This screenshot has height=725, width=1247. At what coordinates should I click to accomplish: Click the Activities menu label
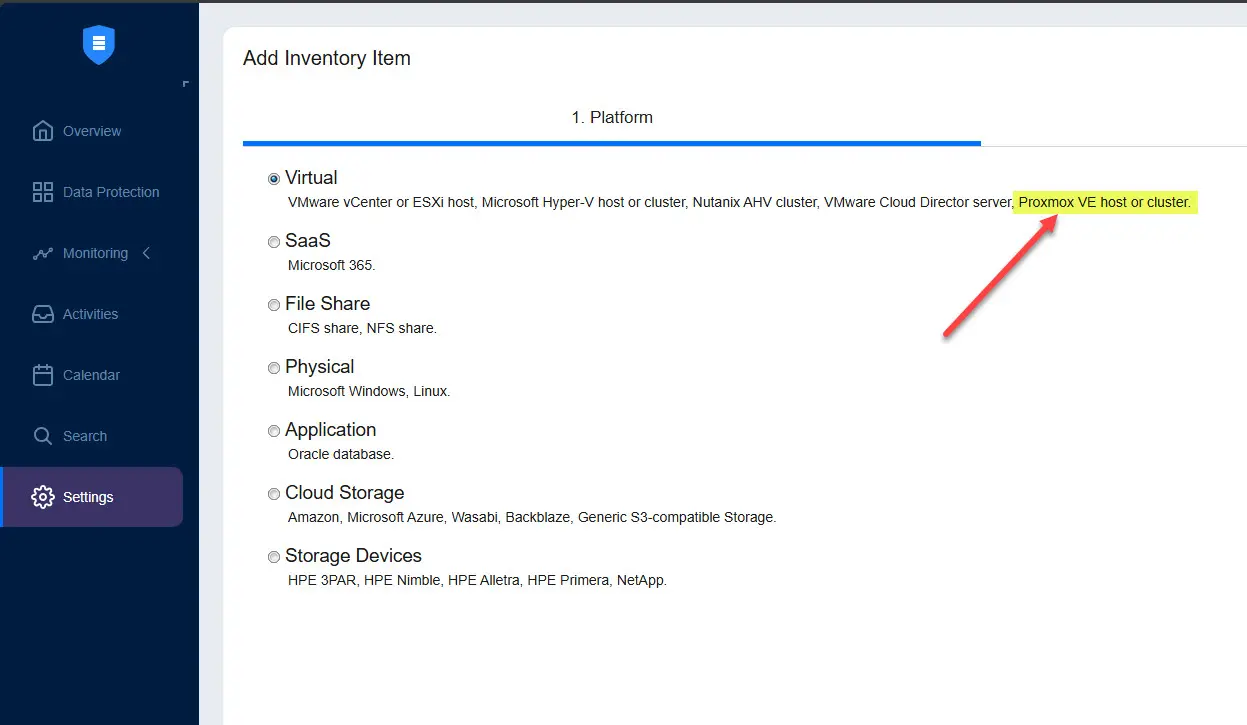pos(90,314)
